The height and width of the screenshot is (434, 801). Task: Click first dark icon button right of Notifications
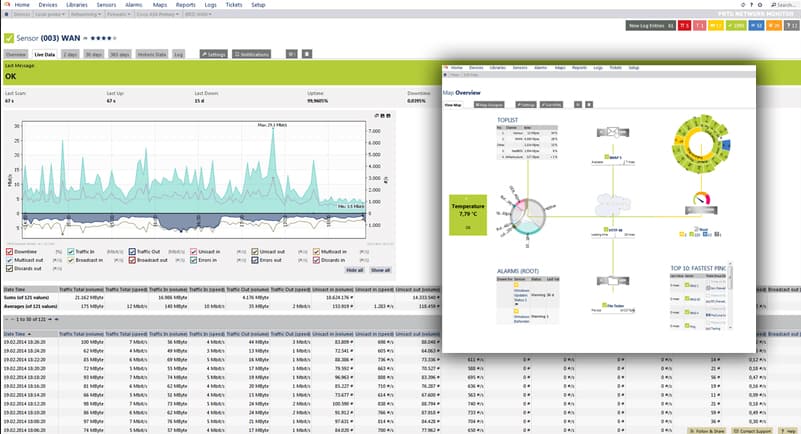click(x=292, y=54)
